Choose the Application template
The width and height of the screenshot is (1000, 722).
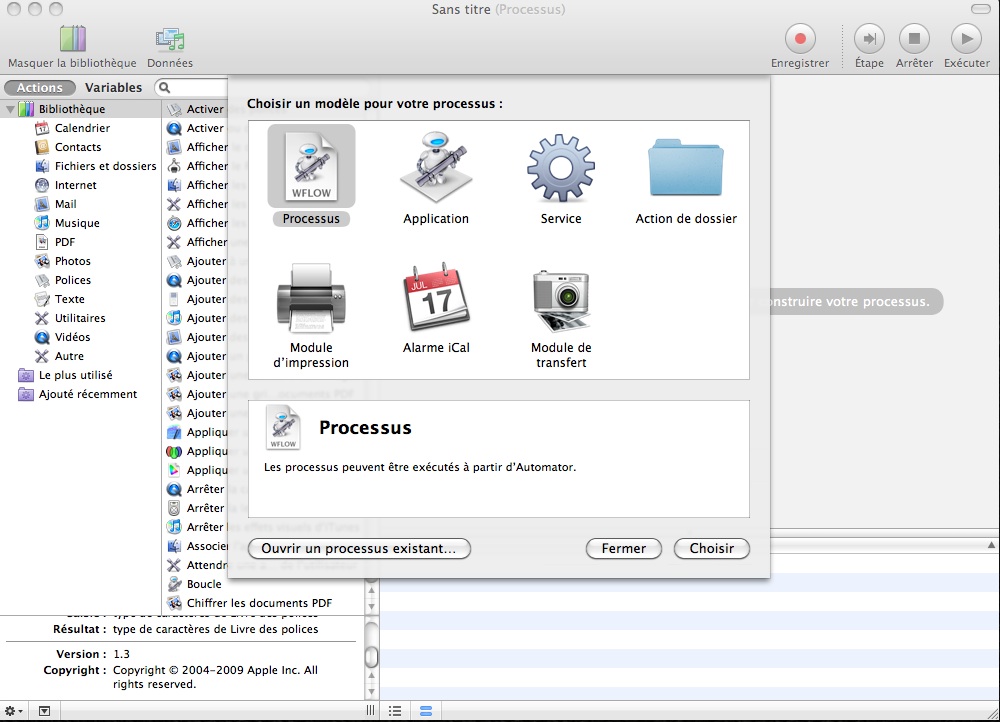[436, 175]
